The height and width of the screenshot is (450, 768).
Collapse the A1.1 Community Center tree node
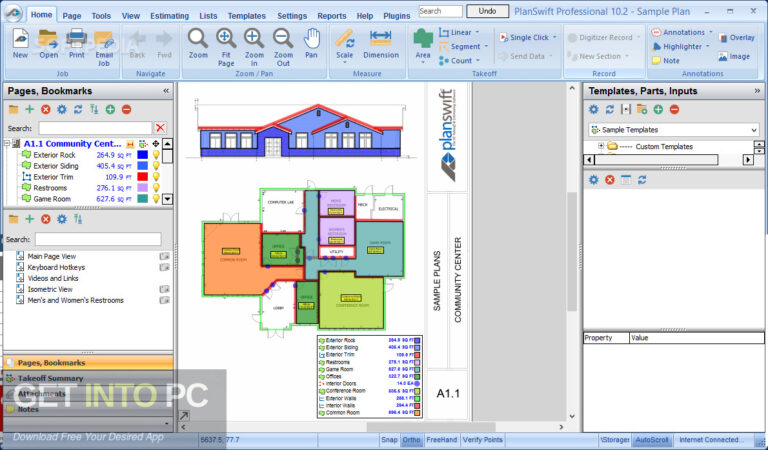[x=7, y=143]
